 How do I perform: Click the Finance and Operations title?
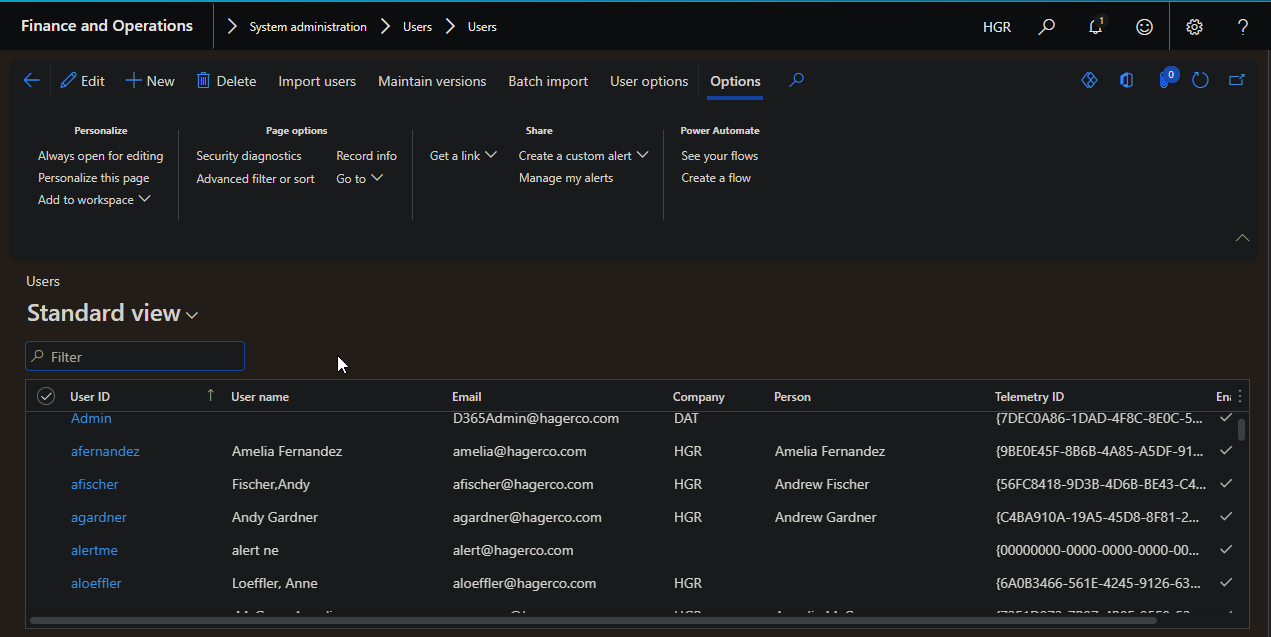(107, 26)
